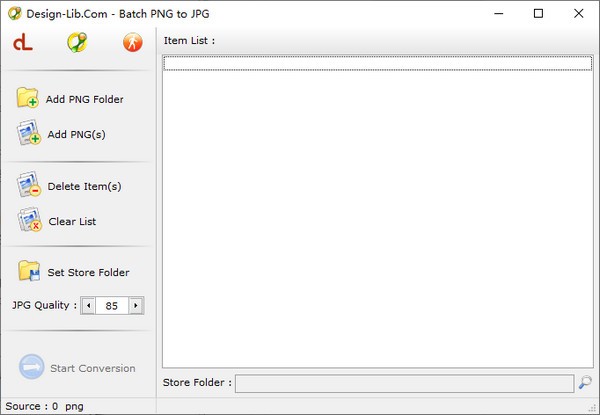This screenshot has height=415, width=600.
Task: Maximize the Batch PNG to JPG window
Action: [x=539, y=14]
